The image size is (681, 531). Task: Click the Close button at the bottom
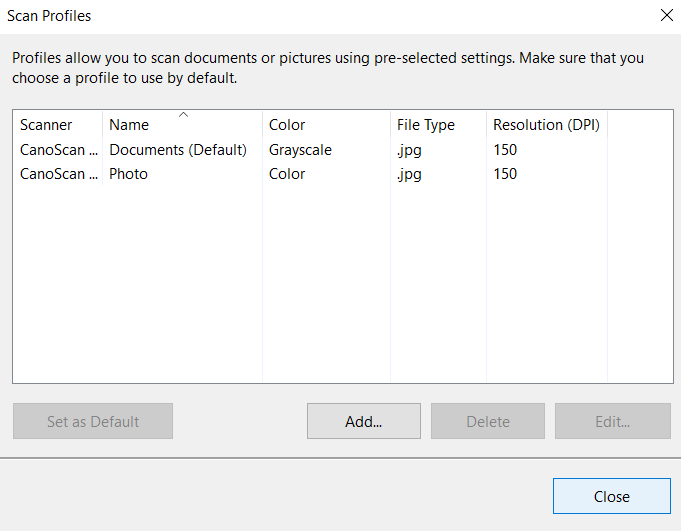coord(611,497)
